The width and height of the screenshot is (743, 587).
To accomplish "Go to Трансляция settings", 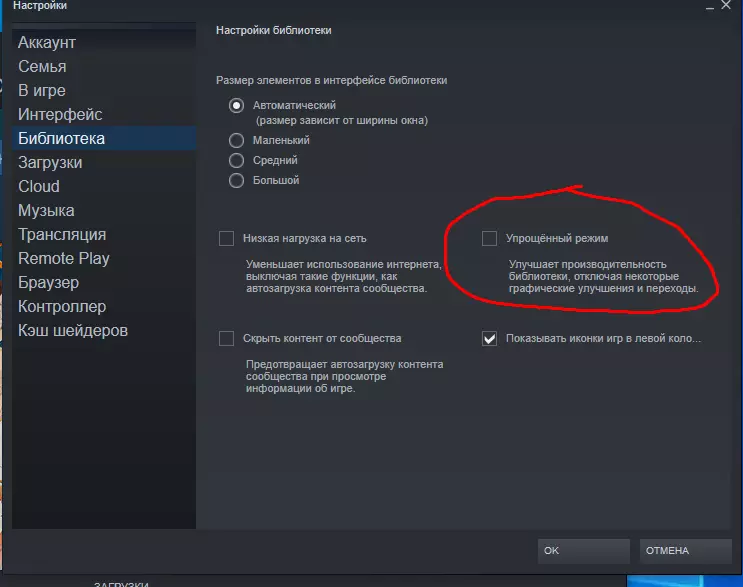I will coord(104,235).
